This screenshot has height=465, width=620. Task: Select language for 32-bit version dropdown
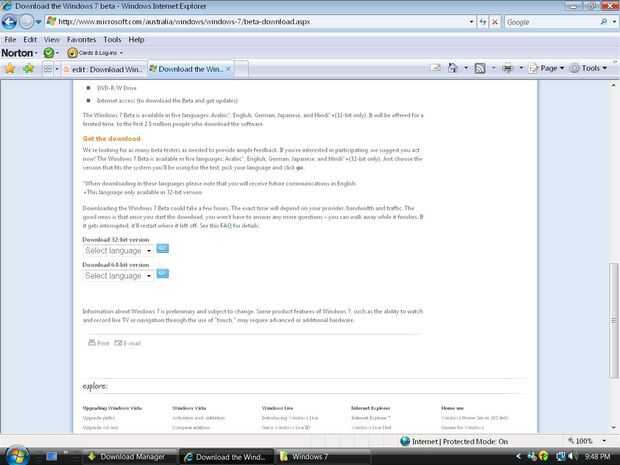(x=118, y=251)
